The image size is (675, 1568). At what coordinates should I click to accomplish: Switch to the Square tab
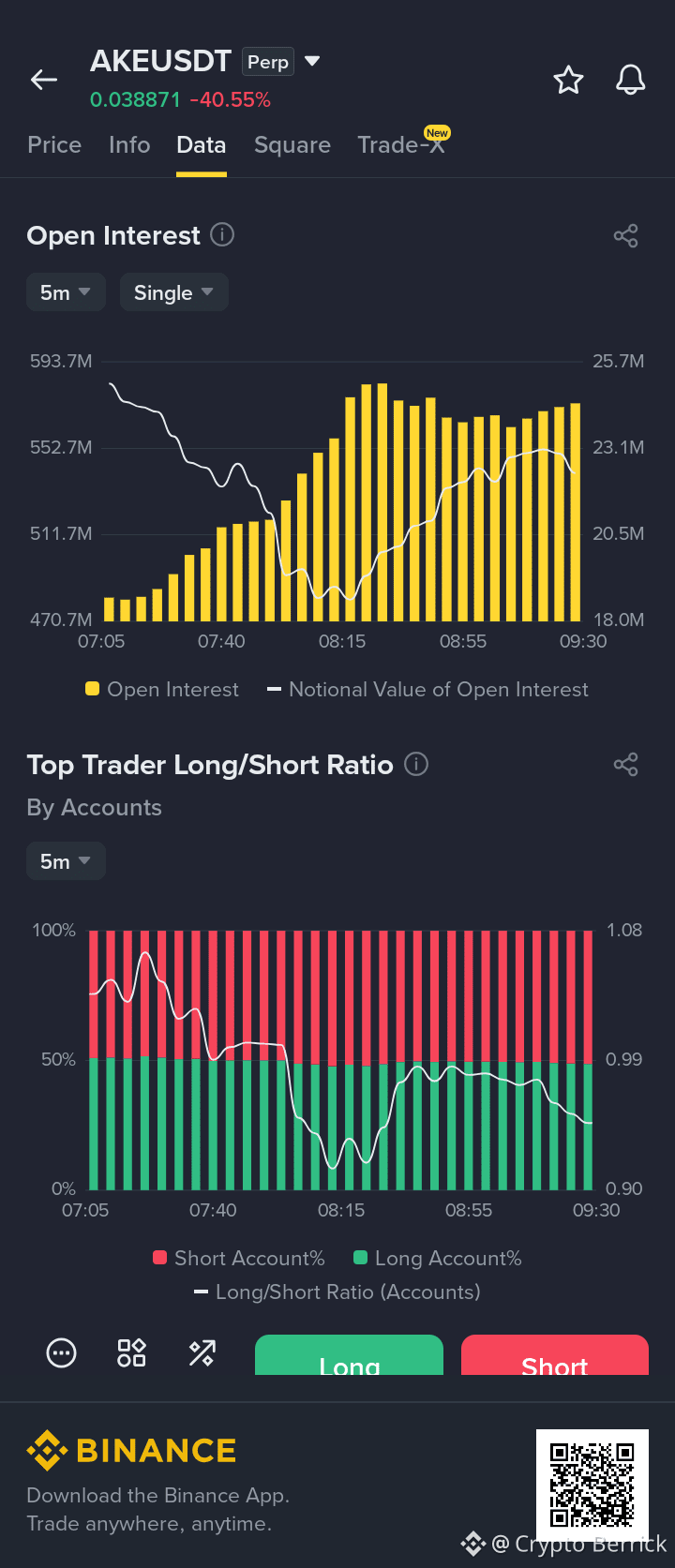pyautogui.click(x=292, y=144)
